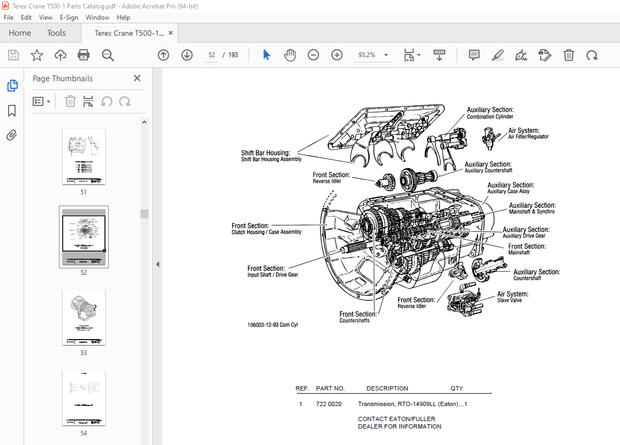Rotate page clockwise in thumbnails panel

point(125,102)
